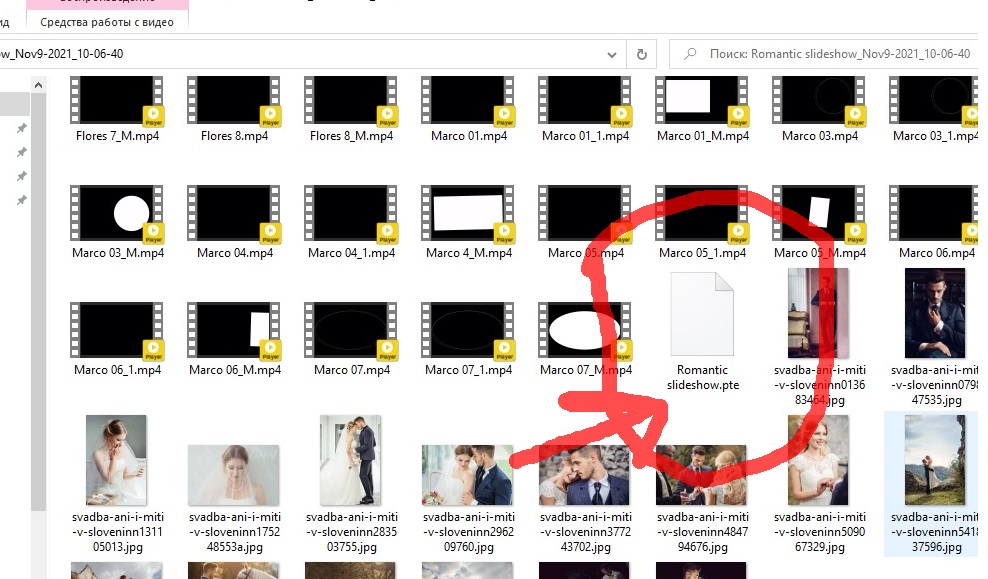Viewport: 988px width, 579px height.
Task: Select the Marco 01.mp4 video icon
Action: click(468, 101)
